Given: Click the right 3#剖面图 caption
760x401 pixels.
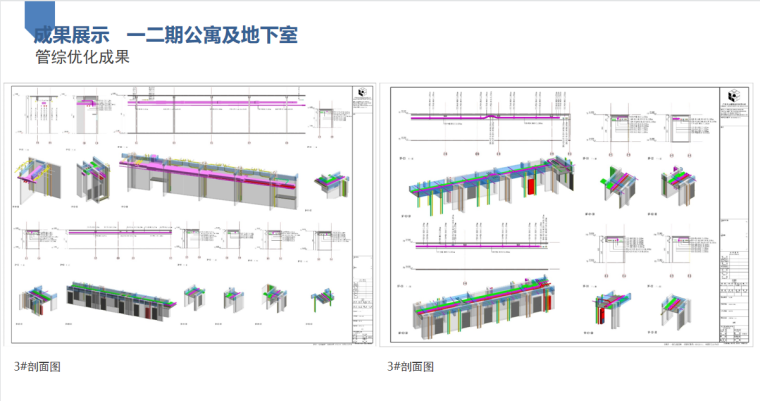Looking at the screenshot, I should (x=411, y=366).
